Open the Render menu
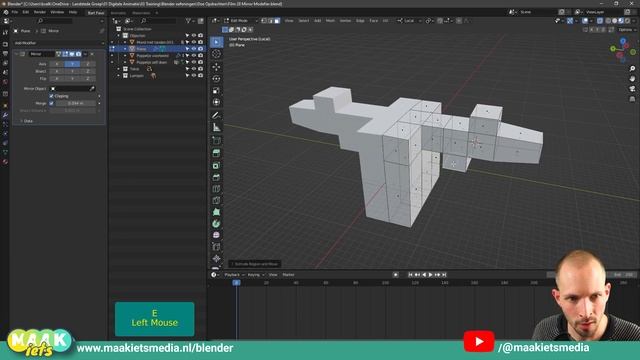This screenshot has width=640, height=360. tap(40, 12)
